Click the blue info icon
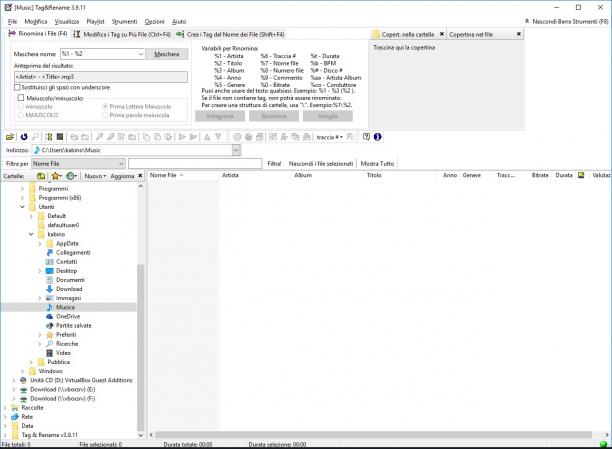This screenshot has height=449, width=612. [377, 137]
